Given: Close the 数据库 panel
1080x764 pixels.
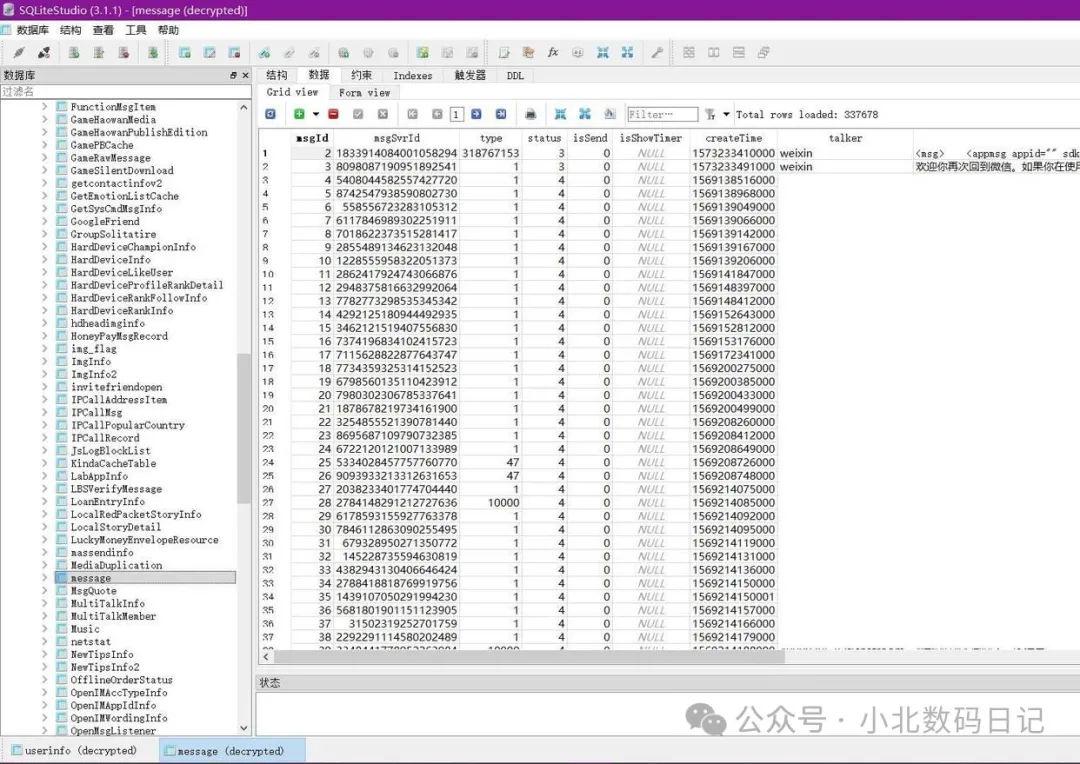Looking at the screenshot, I should [245, 75].
